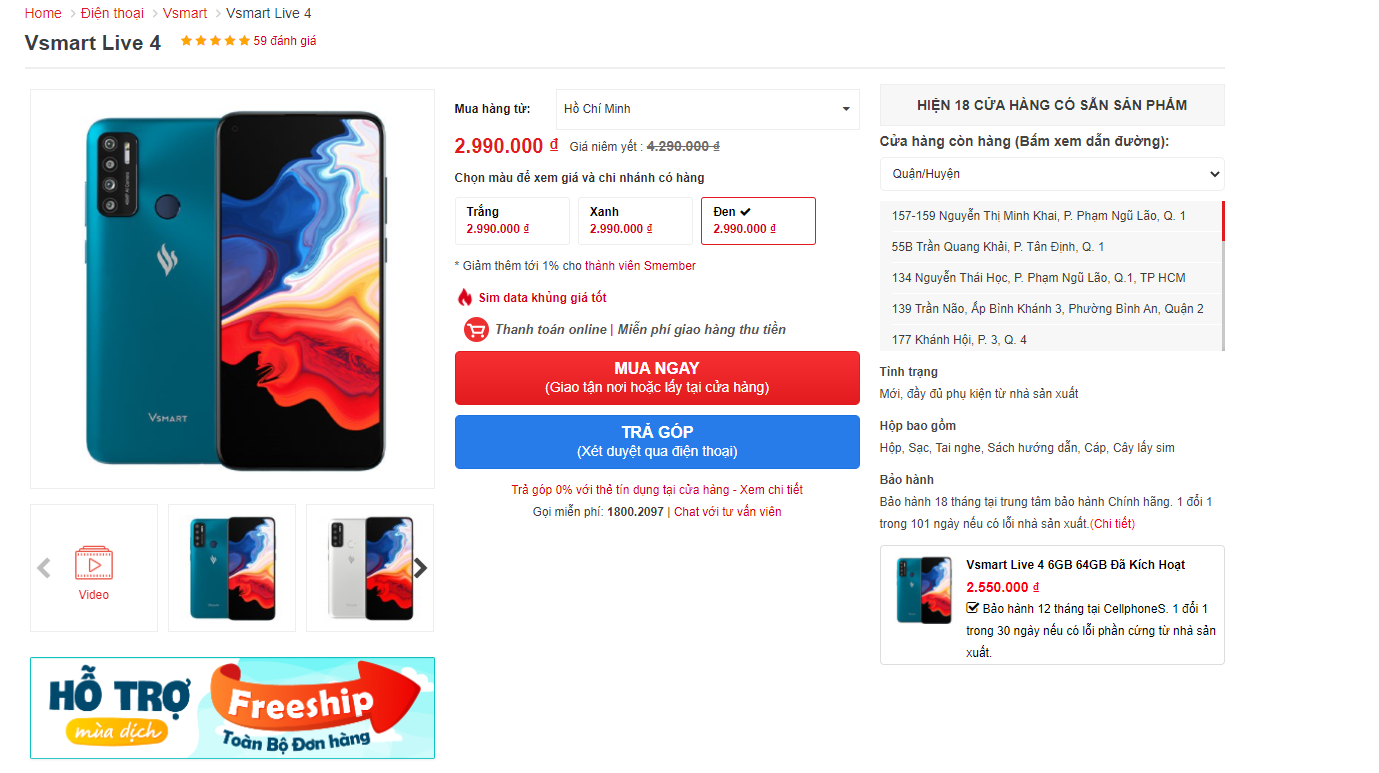Expand the Quận/Huyện district dropdown
Image resolution: width=1379 pixels, height=773 pixels.
[x=1052, y=174]
